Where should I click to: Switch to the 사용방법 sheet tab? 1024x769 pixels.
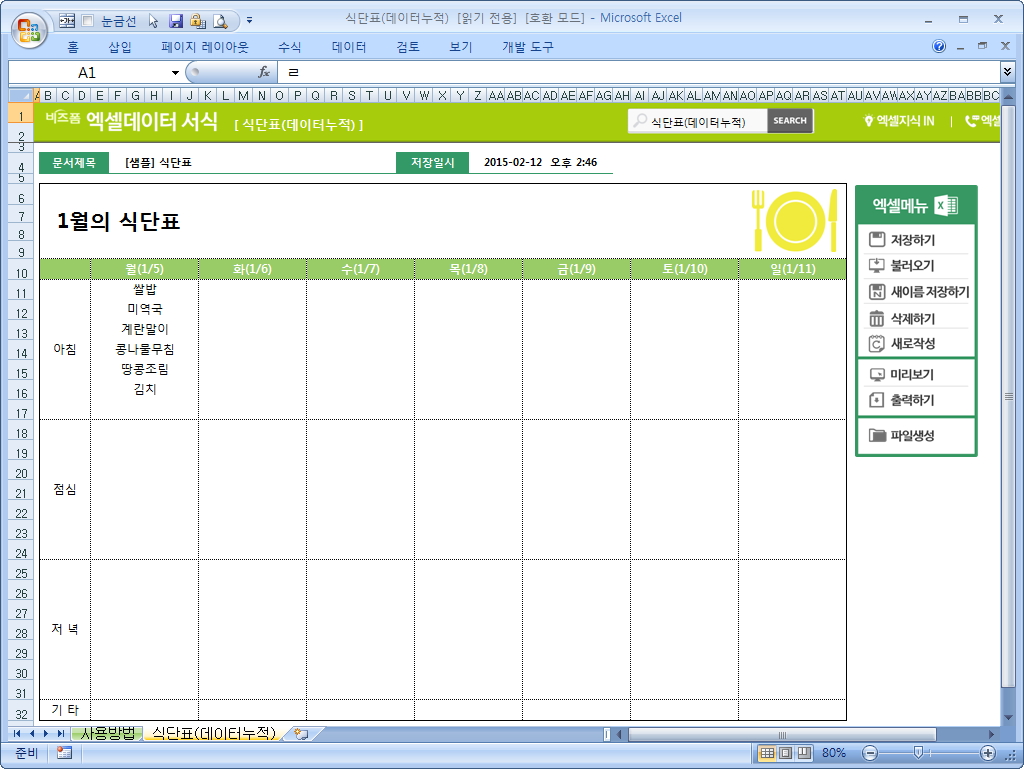point(107,733)
